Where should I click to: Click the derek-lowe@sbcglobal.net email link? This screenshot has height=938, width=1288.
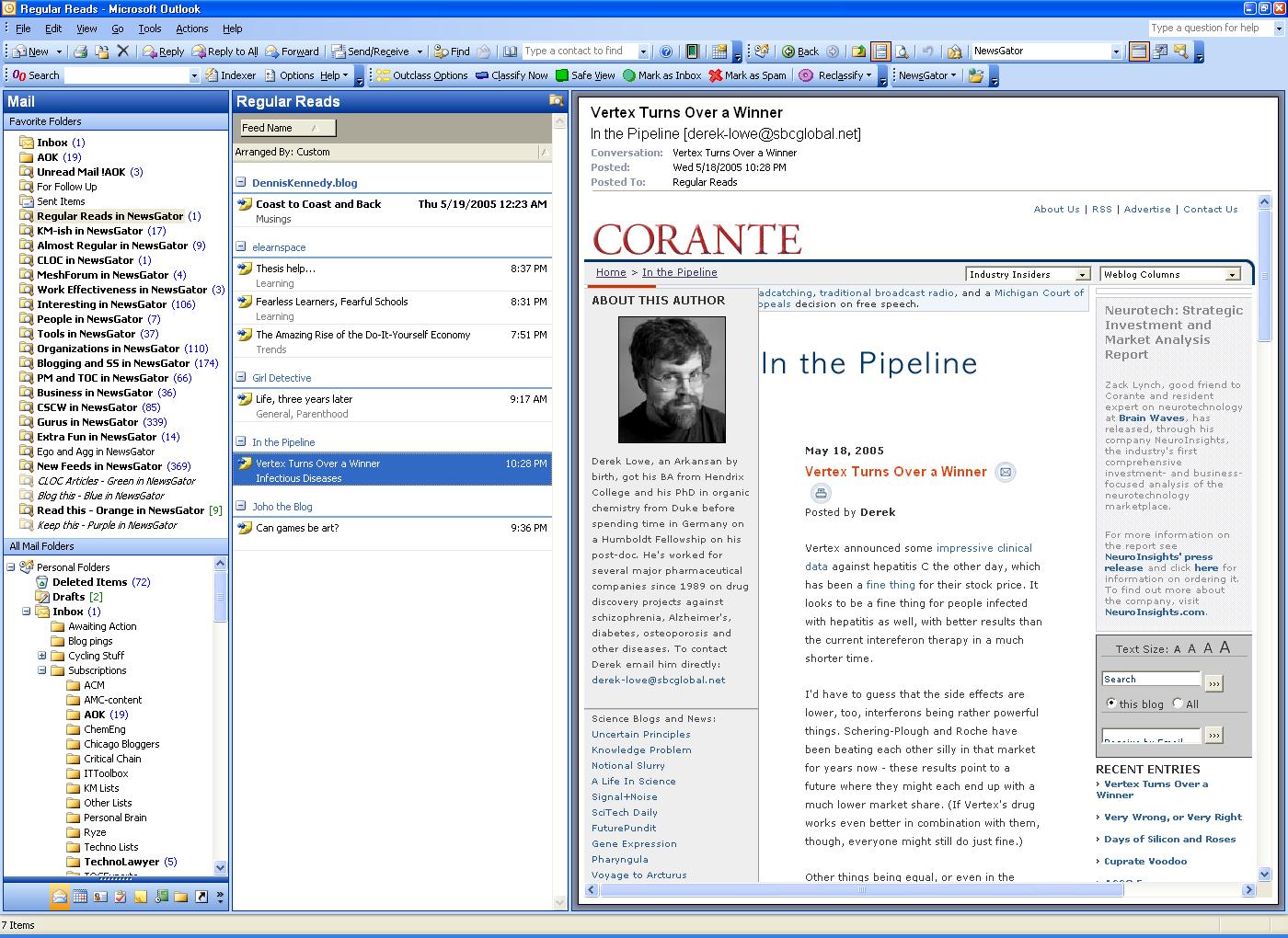(658, 680)
